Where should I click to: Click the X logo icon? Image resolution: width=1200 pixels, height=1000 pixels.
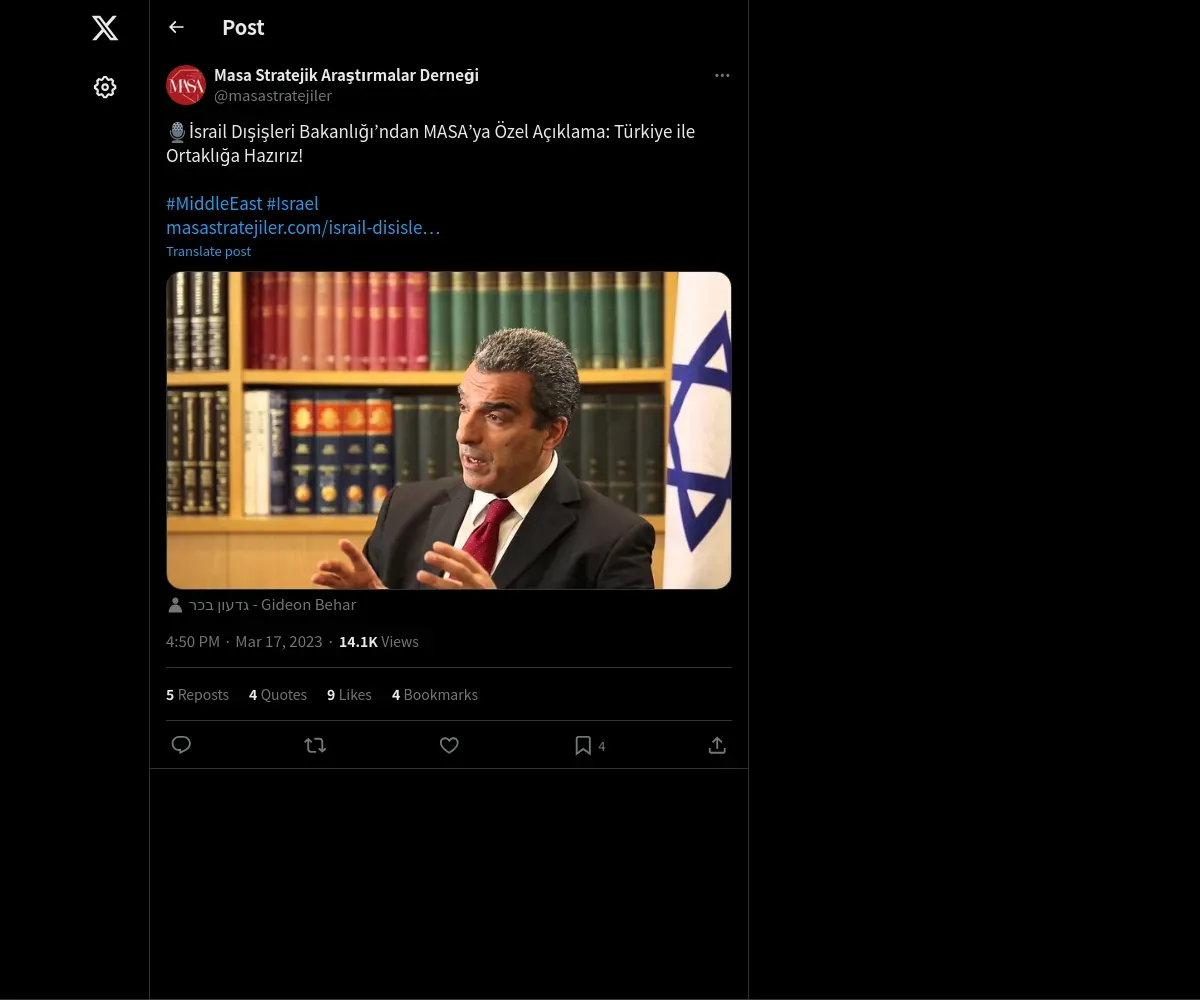click(105, 28)
